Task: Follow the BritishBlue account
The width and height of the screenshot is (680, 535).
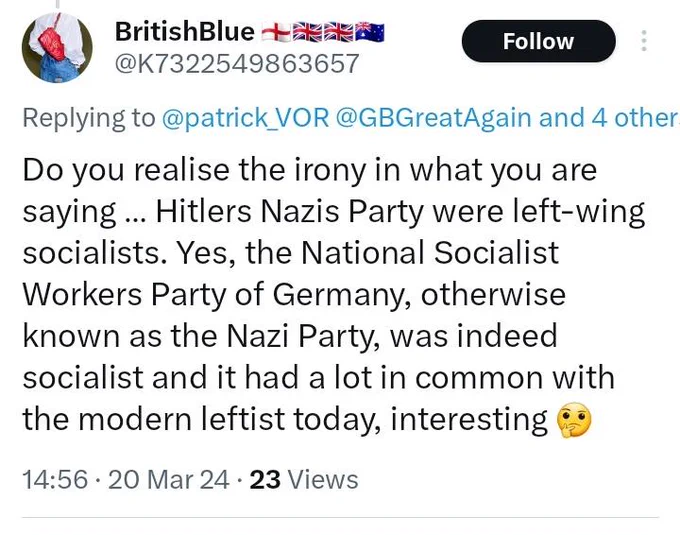Action: tap(538, 41)
